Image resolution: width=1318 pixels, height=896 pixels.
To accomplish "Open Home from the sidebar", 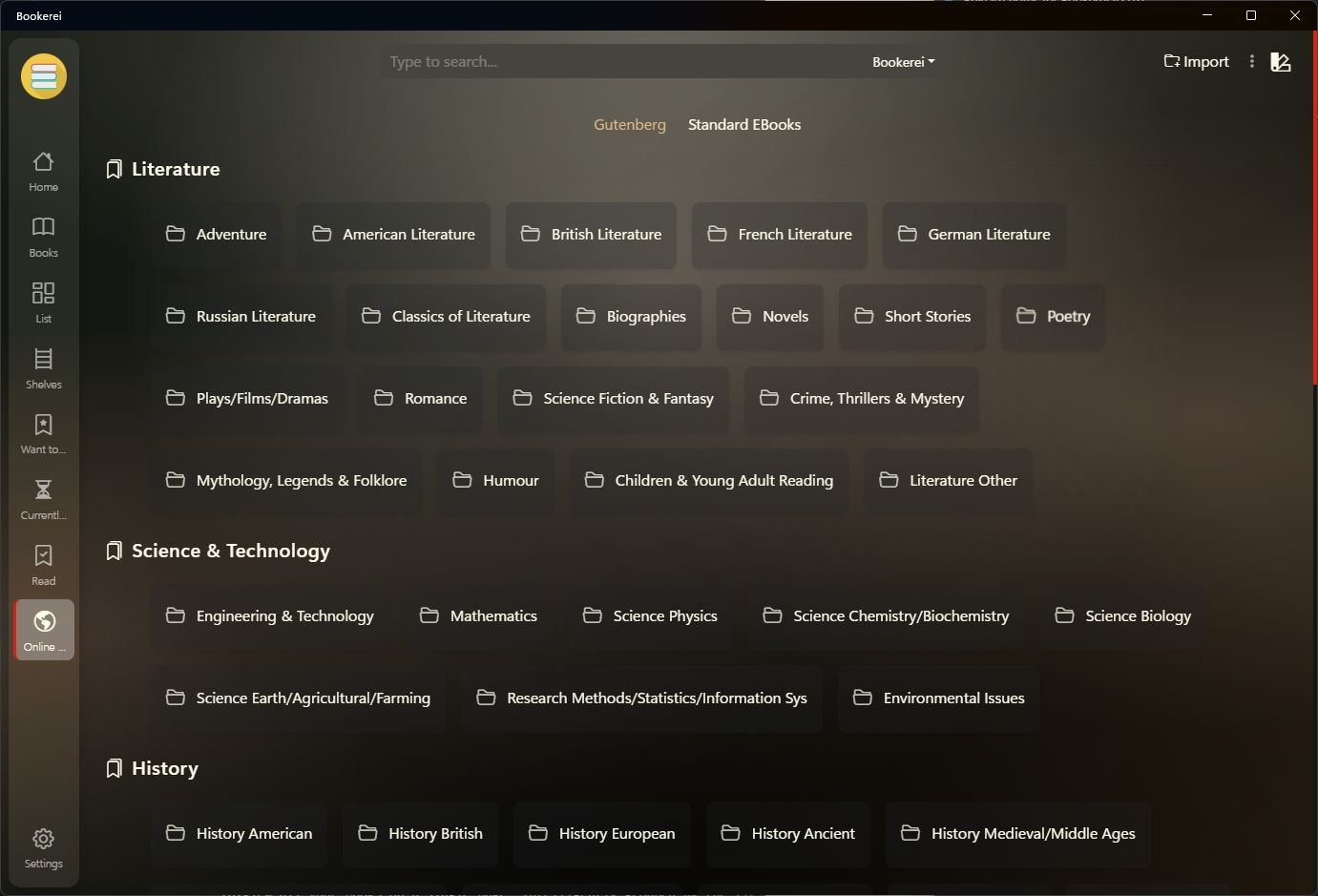I will [x=43, y=170].
